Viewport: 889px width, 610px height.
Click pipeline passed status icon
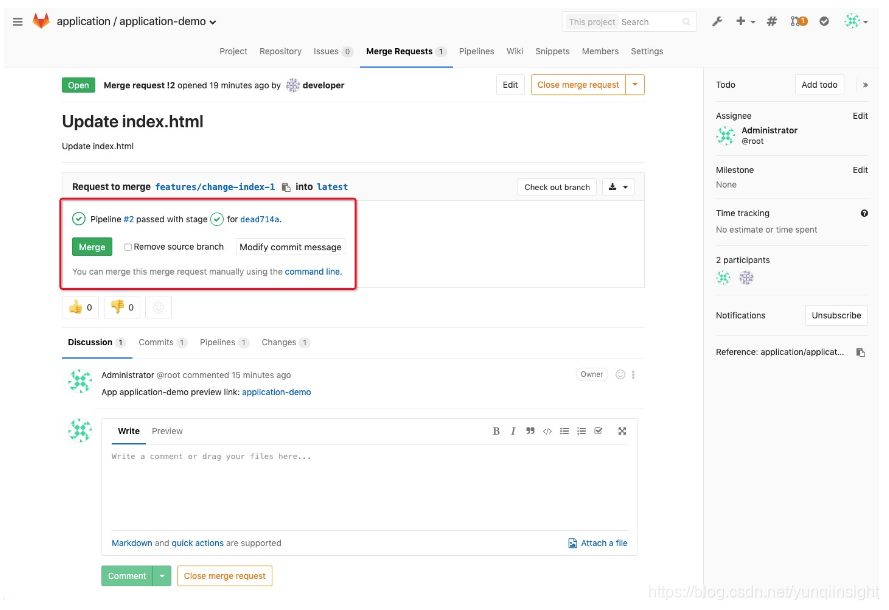point(79,219)
